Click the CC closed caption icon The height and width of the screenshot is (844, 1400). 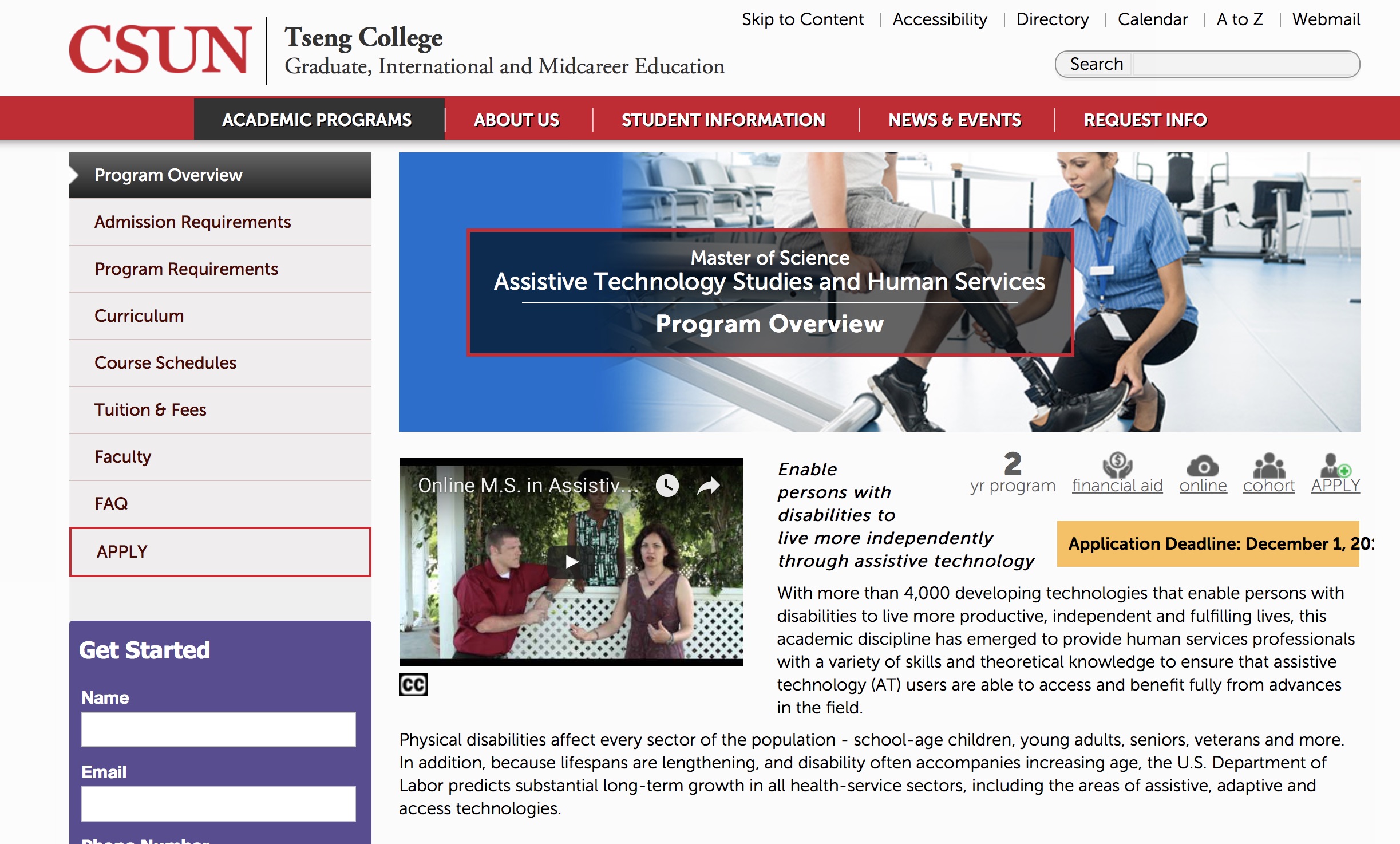413,685
